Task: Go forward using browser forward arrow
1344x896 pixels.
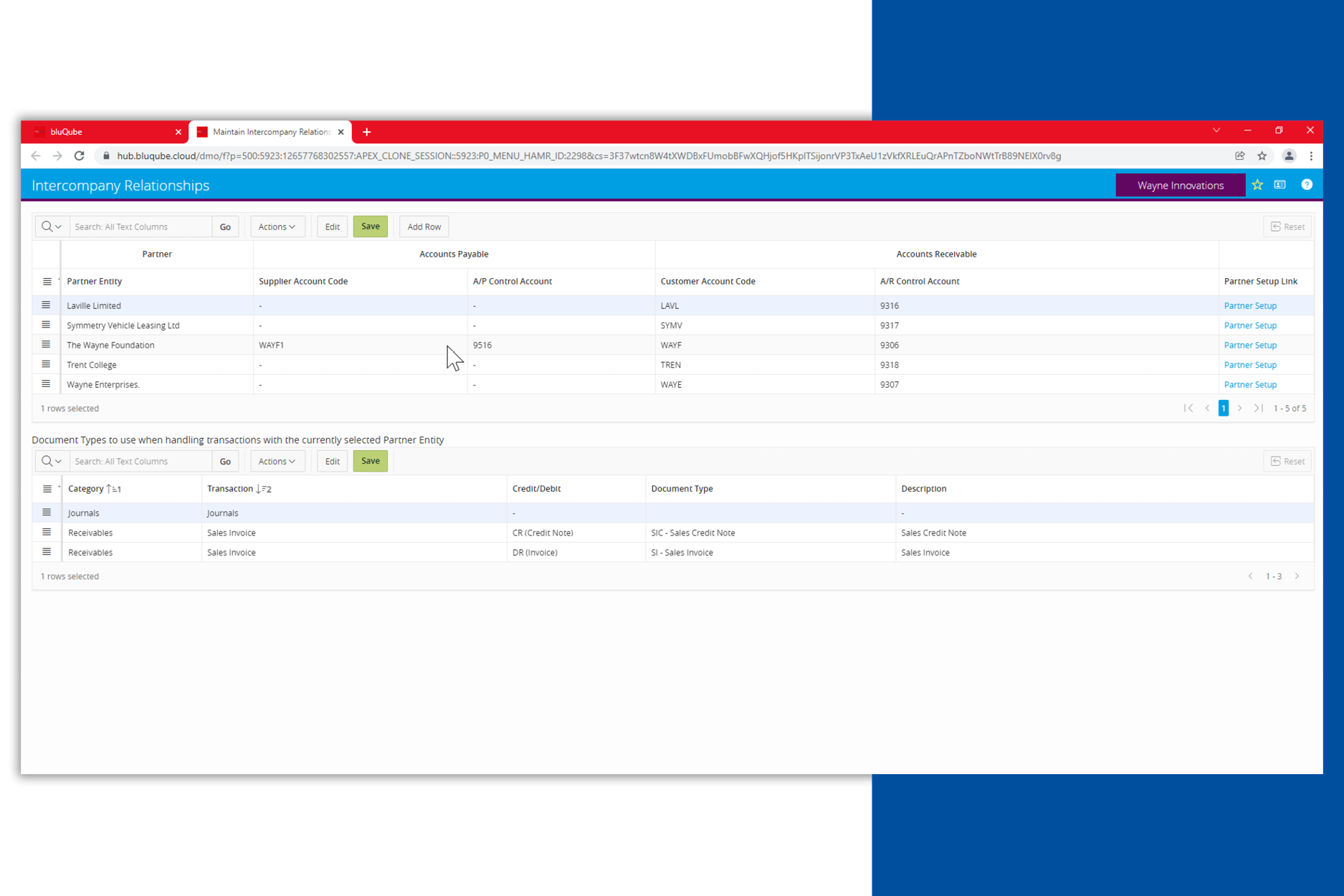Action: point(57,156)
